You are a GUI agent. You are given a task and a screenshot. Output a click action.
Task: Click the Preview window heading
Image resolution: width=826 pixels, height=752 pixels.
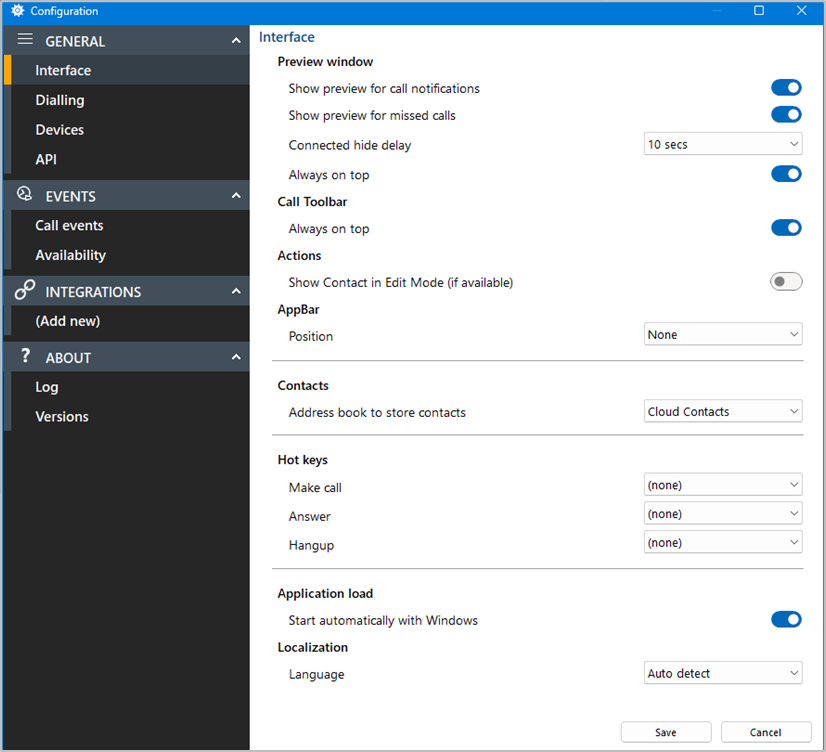[x=325, y=62]
